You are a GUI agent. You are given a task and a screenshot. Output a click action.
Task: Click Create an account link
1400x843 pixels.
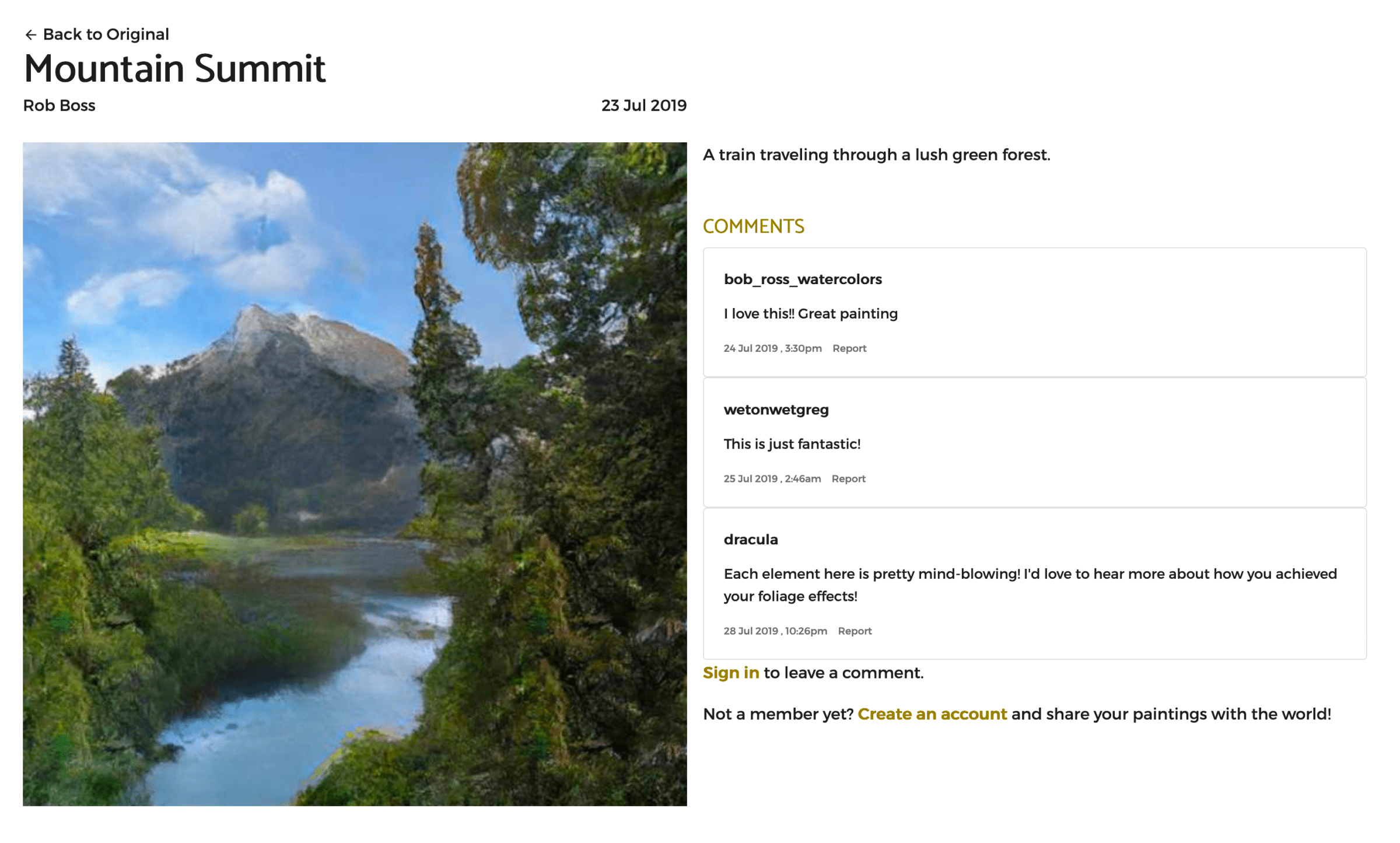932,714
